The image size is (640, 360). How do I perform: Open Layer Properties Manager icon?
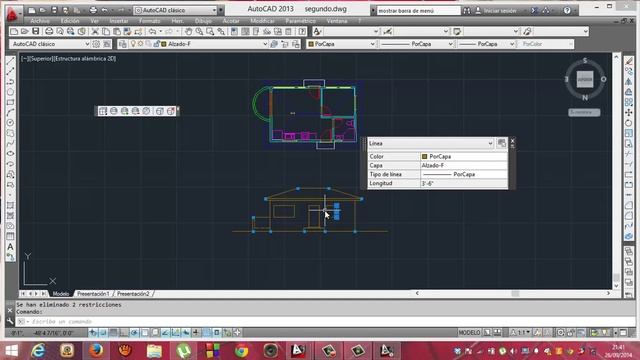point(123,44)
